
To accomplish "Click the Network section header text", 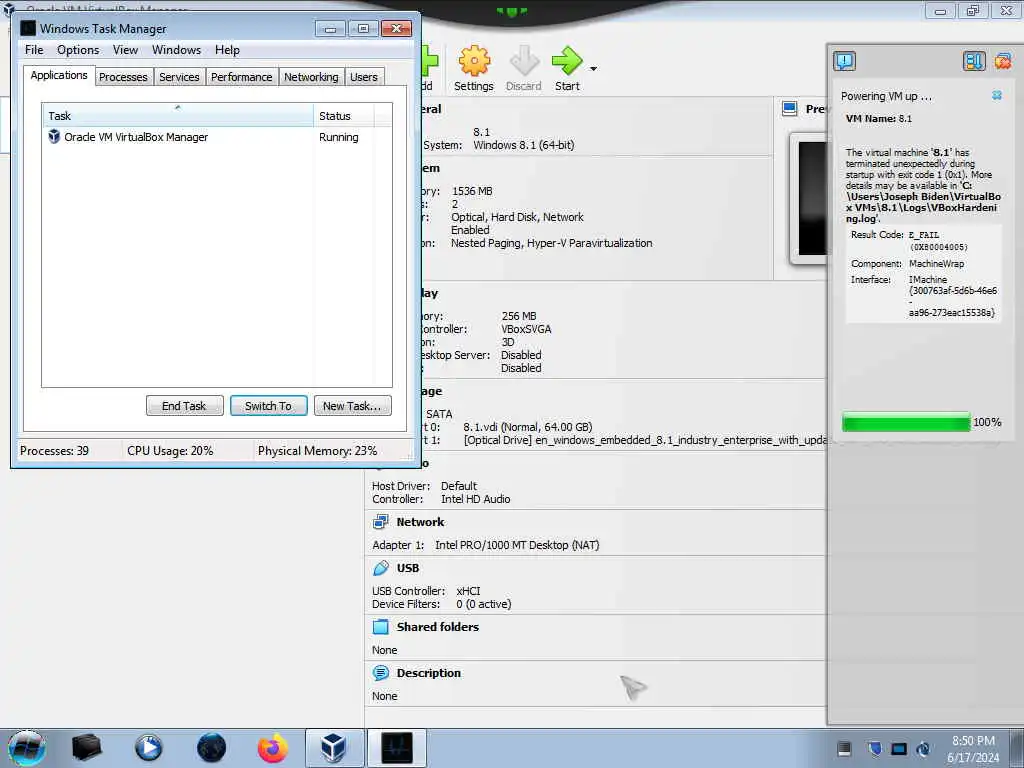I will [x=420, y=522].
